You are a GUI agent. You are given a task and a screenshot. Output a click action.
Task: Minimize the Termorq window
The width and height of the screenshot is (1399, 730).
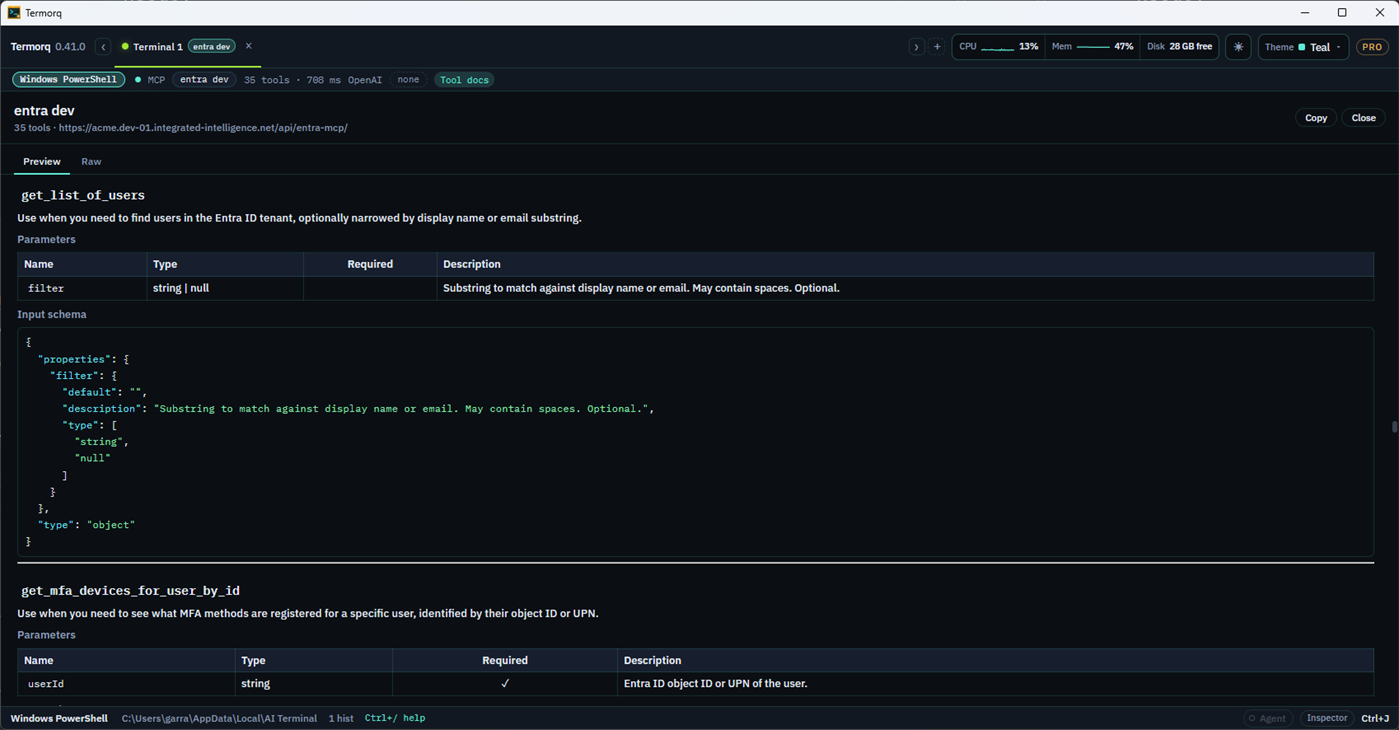1305,13
